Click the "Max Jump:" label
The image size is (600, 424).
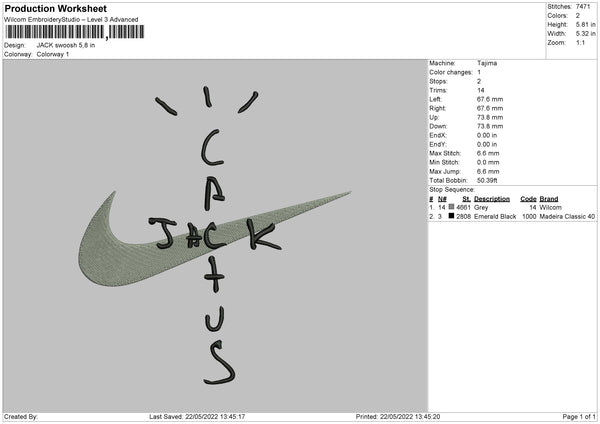pyautogui.click(x=445, y=171)
